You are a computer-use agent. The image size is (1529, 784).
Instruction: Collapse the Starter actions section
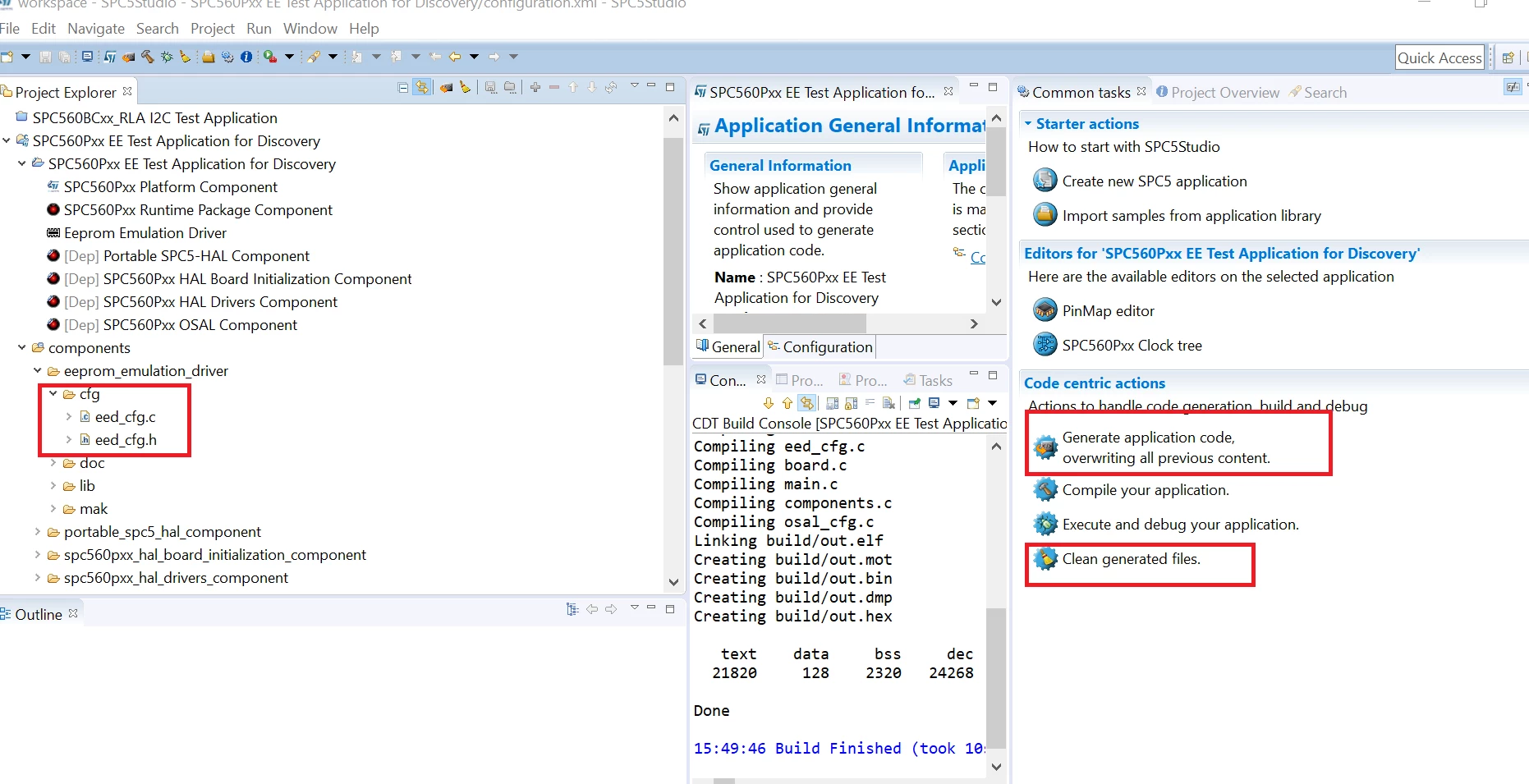click(x=1028, y=123)
